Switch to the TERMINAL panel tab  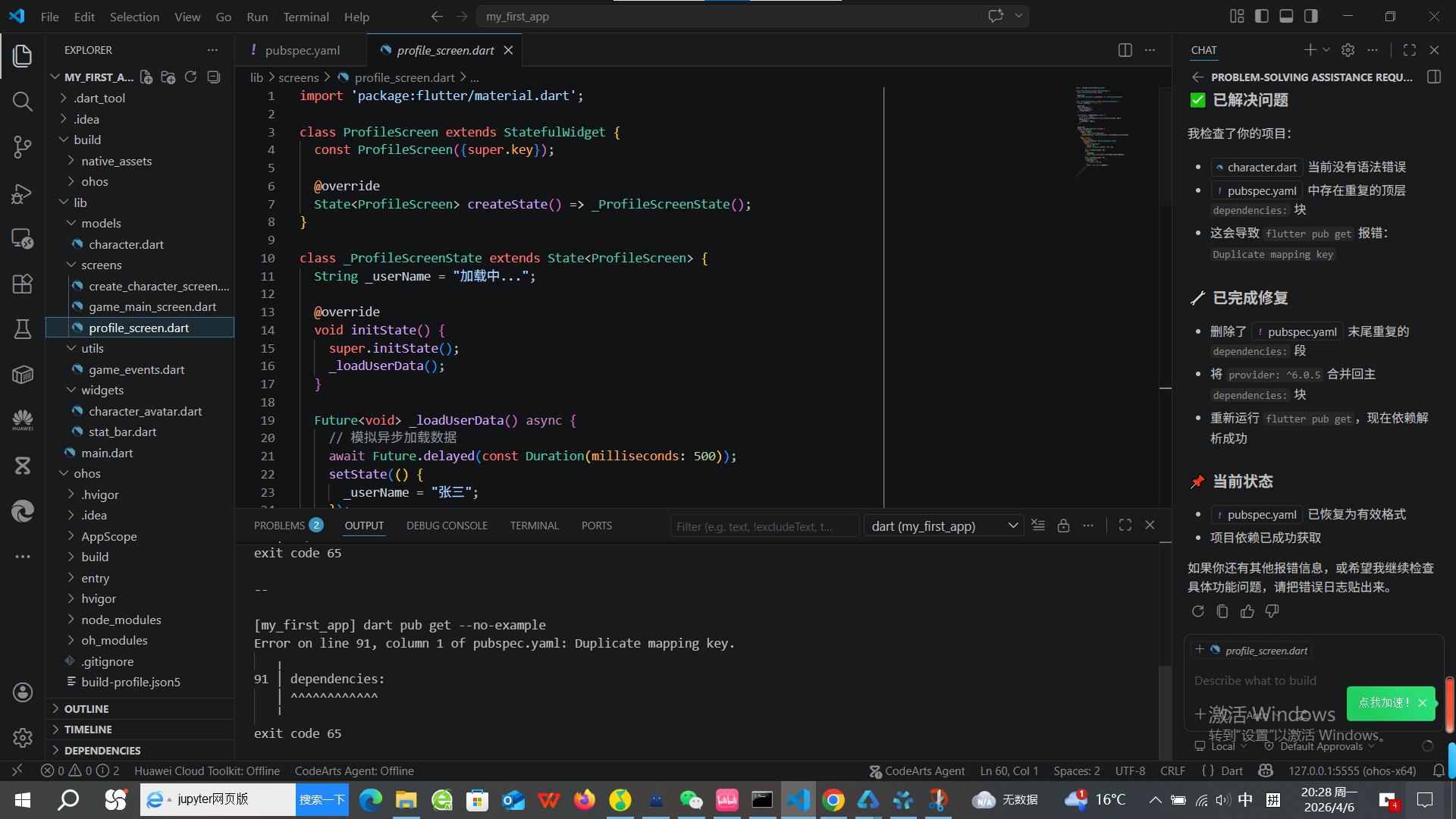534,526
